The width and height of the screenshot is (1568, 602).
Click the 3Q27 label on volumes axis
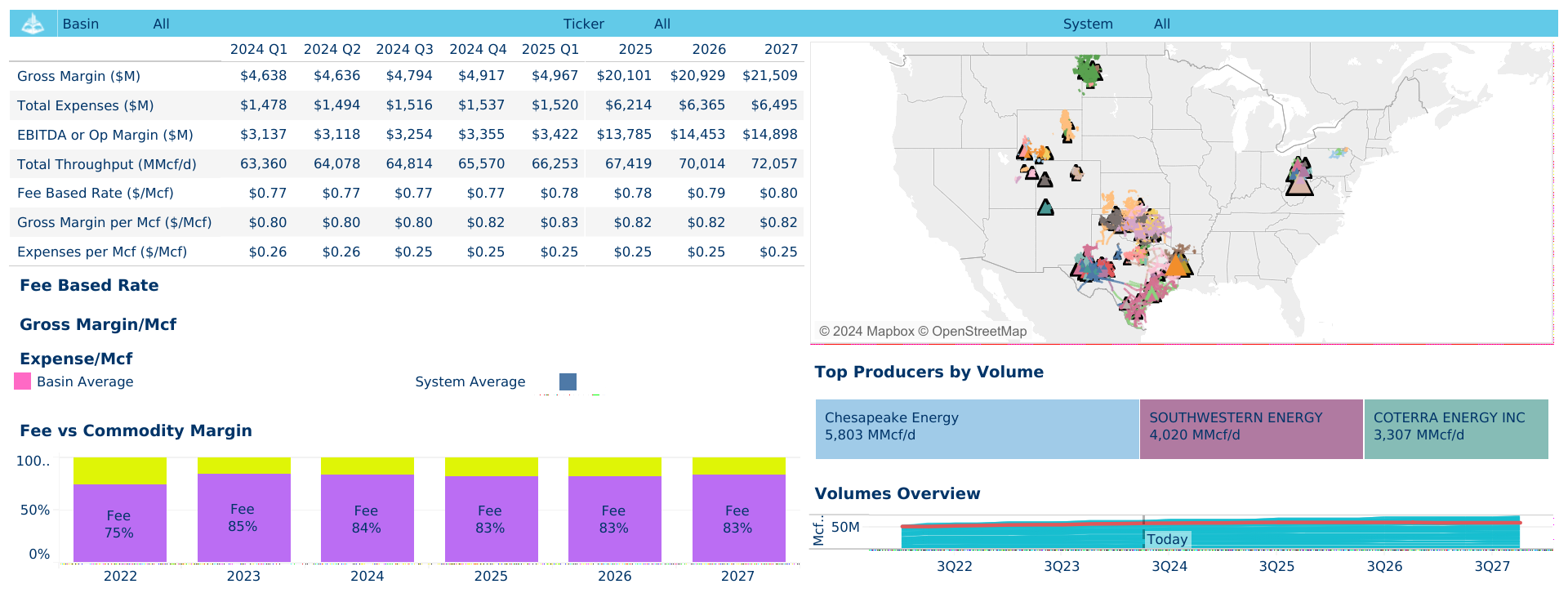click(x=1492, y=566)
